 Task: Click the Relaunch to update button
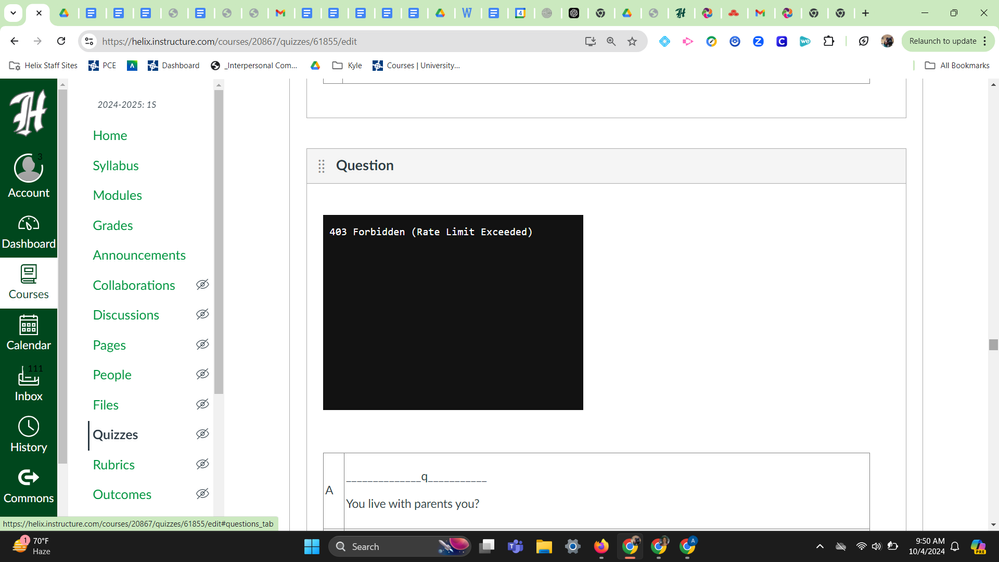(942, 41)
